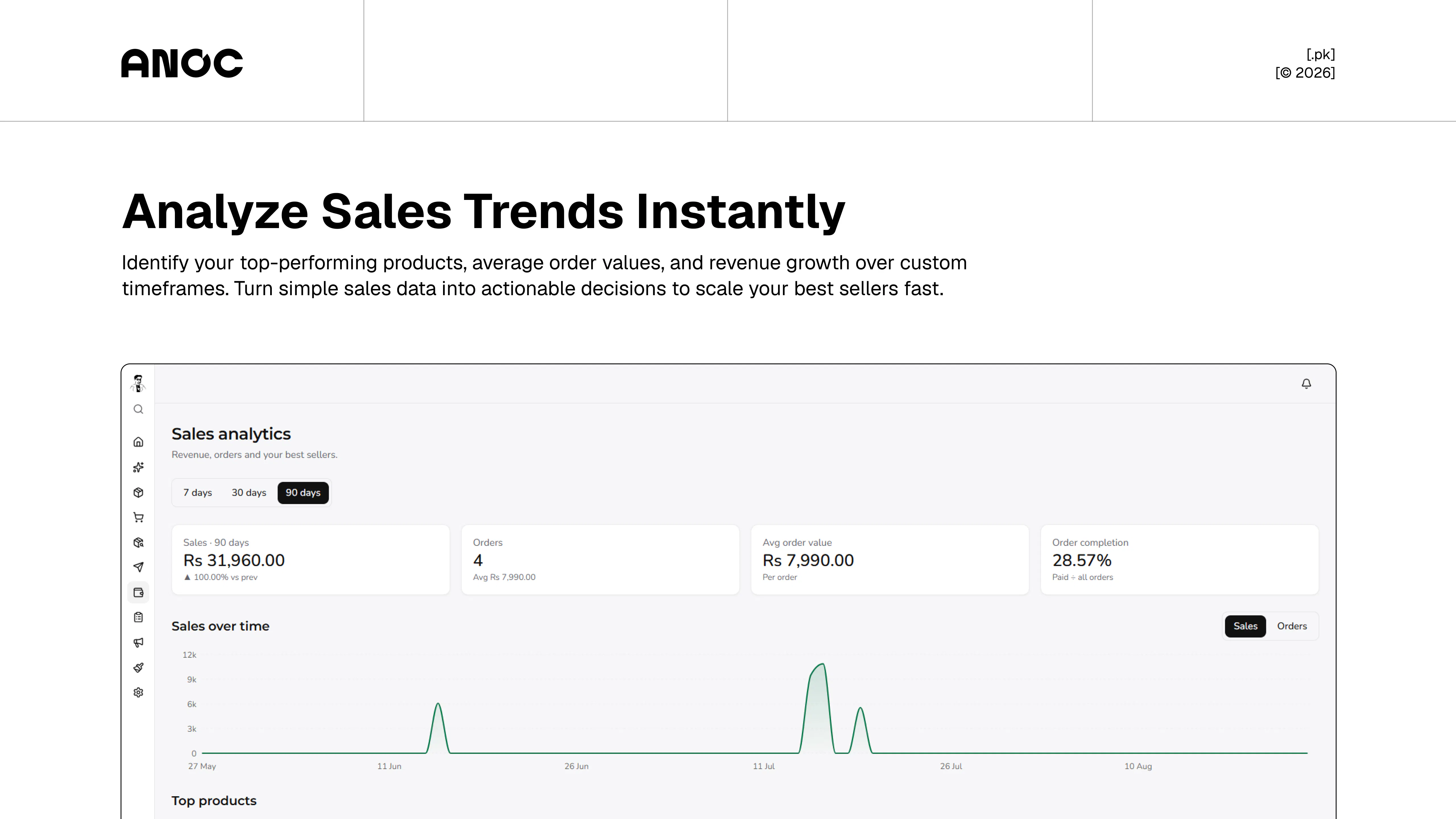Click the store avatar at sidebar top
The height and width of the screenshot is (819, 1456).
coord(138,383)
